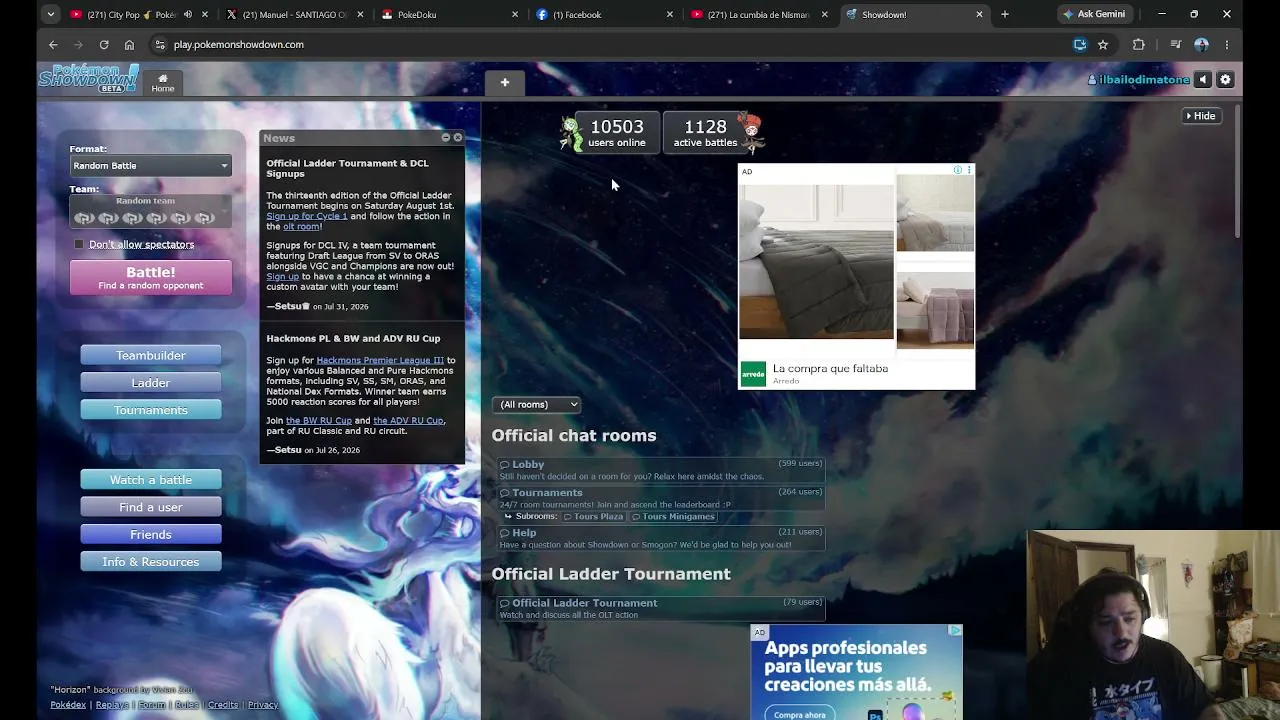Screen dimensions: 1280x720
Task: Open the Hackmons Premier League III link
Action: point(380,360)
